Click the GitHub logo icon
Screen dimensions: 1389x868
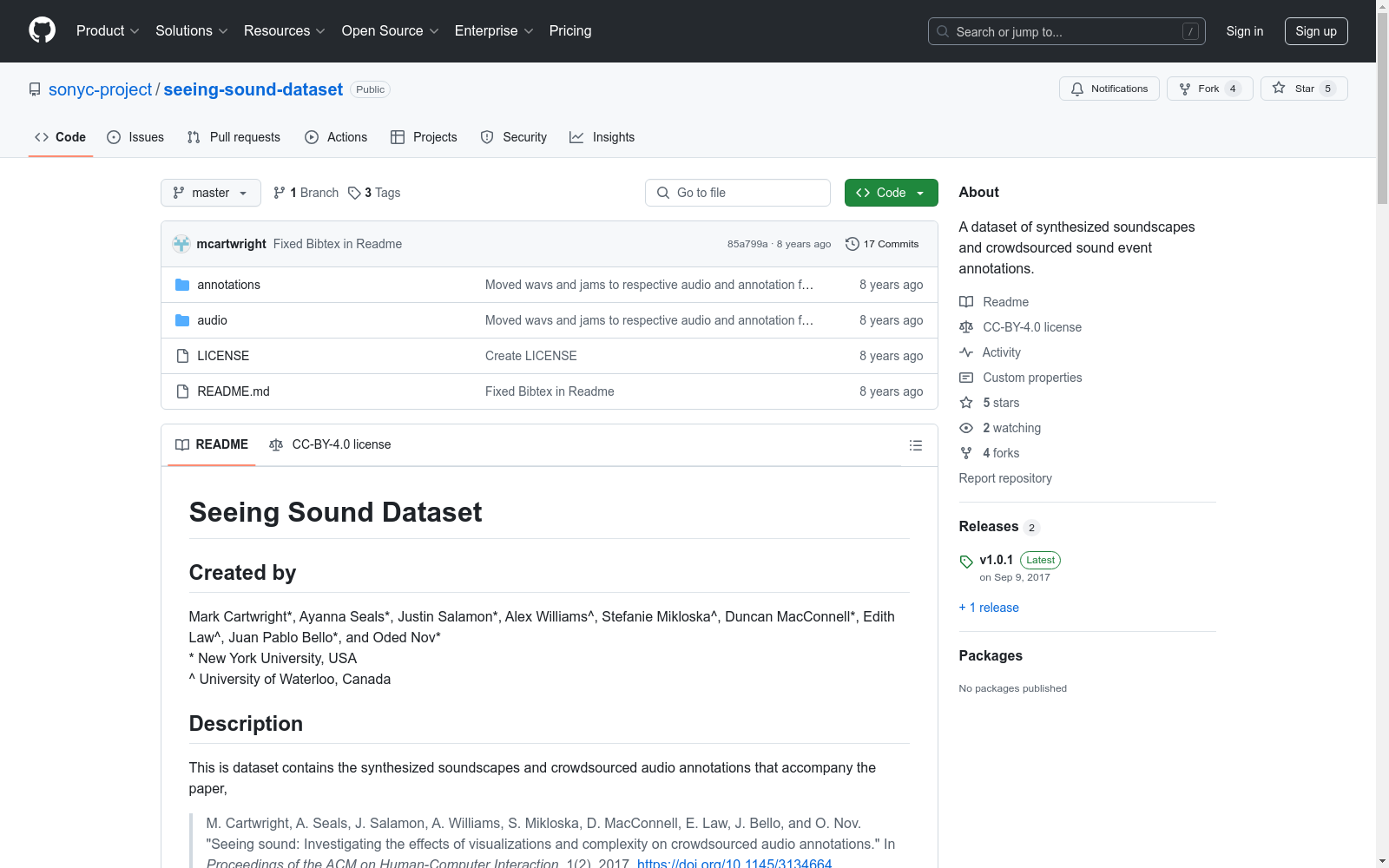[42, 30]
